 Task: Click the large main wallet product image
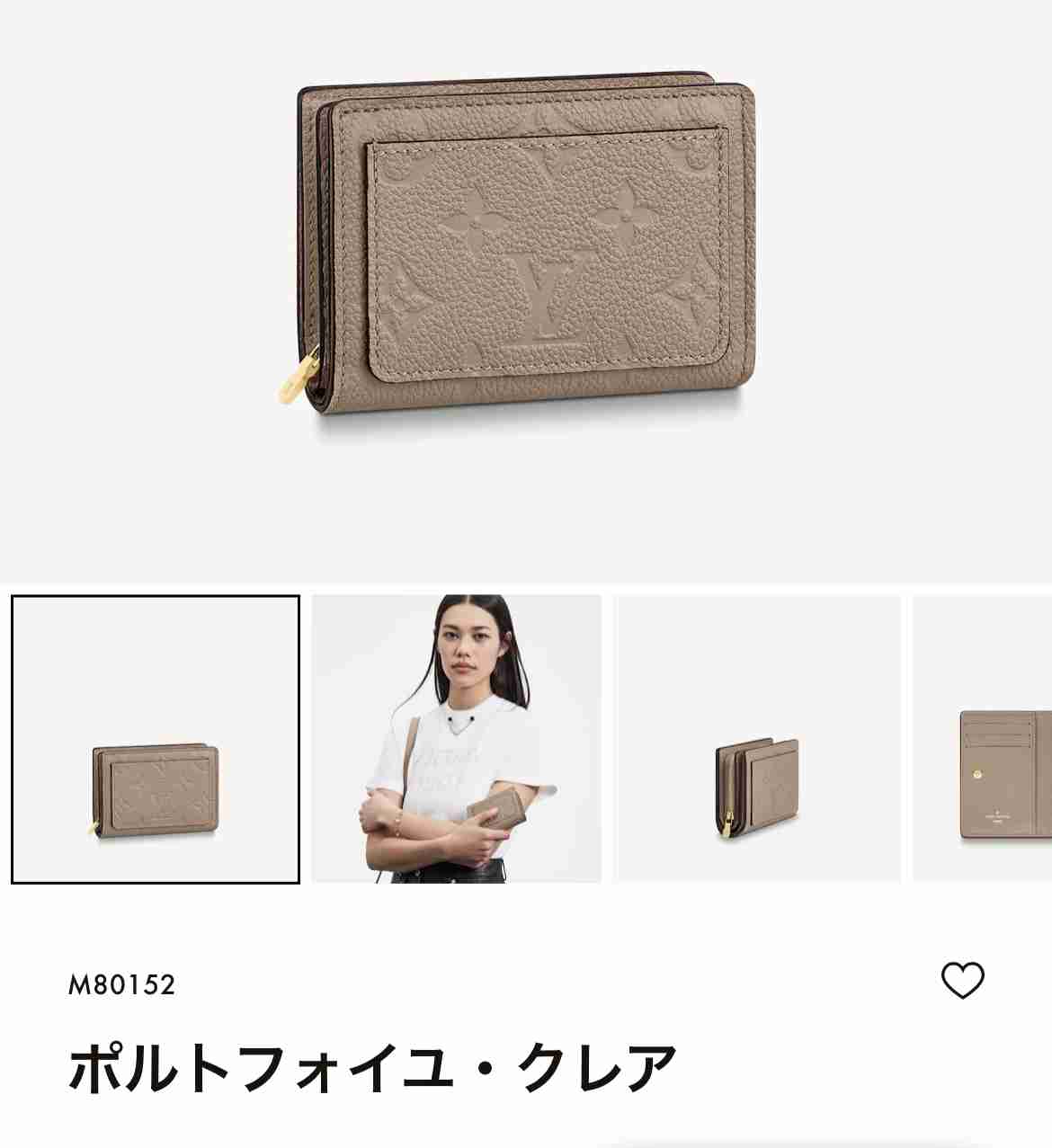[526, 252]
